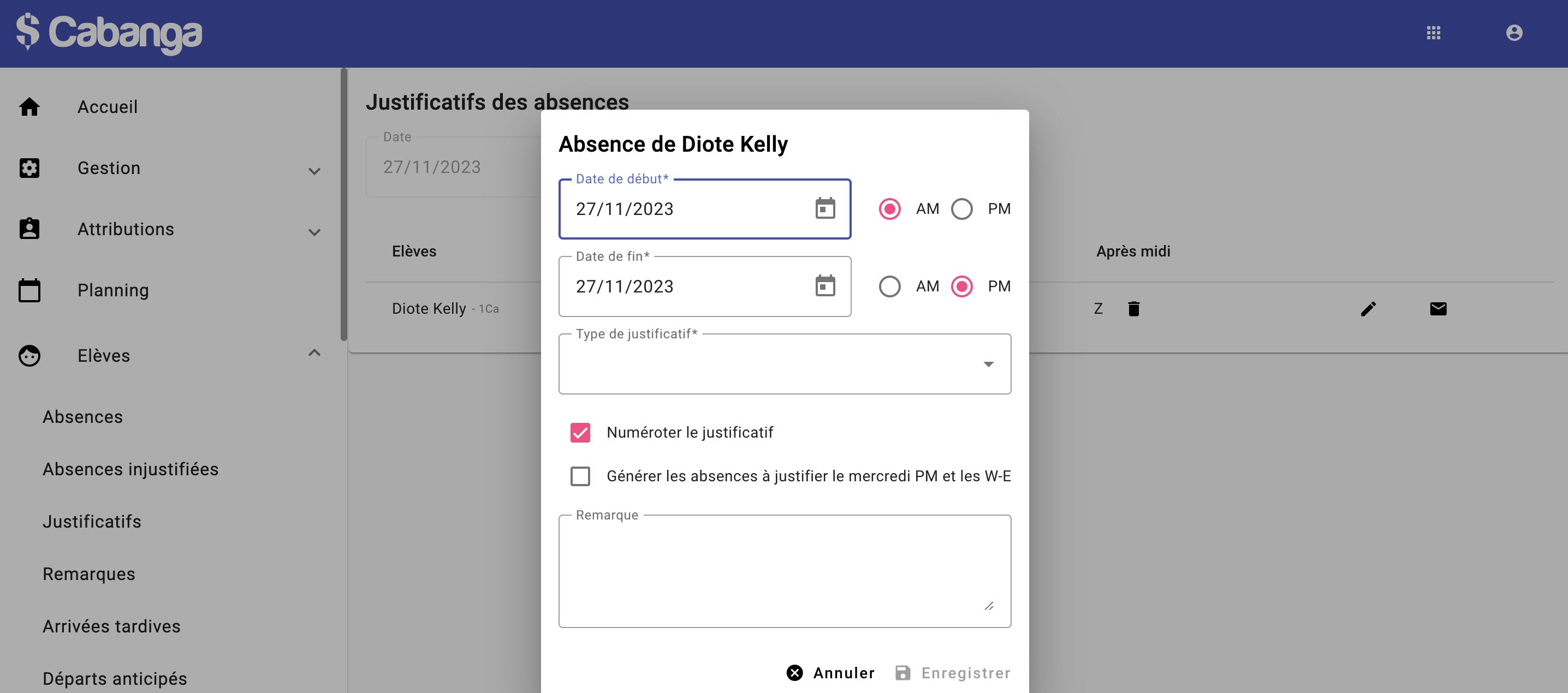The height and width of the screenshot is (693, 1568).
Task: Open the Type de justificatif dropdown
Action: 784,364
